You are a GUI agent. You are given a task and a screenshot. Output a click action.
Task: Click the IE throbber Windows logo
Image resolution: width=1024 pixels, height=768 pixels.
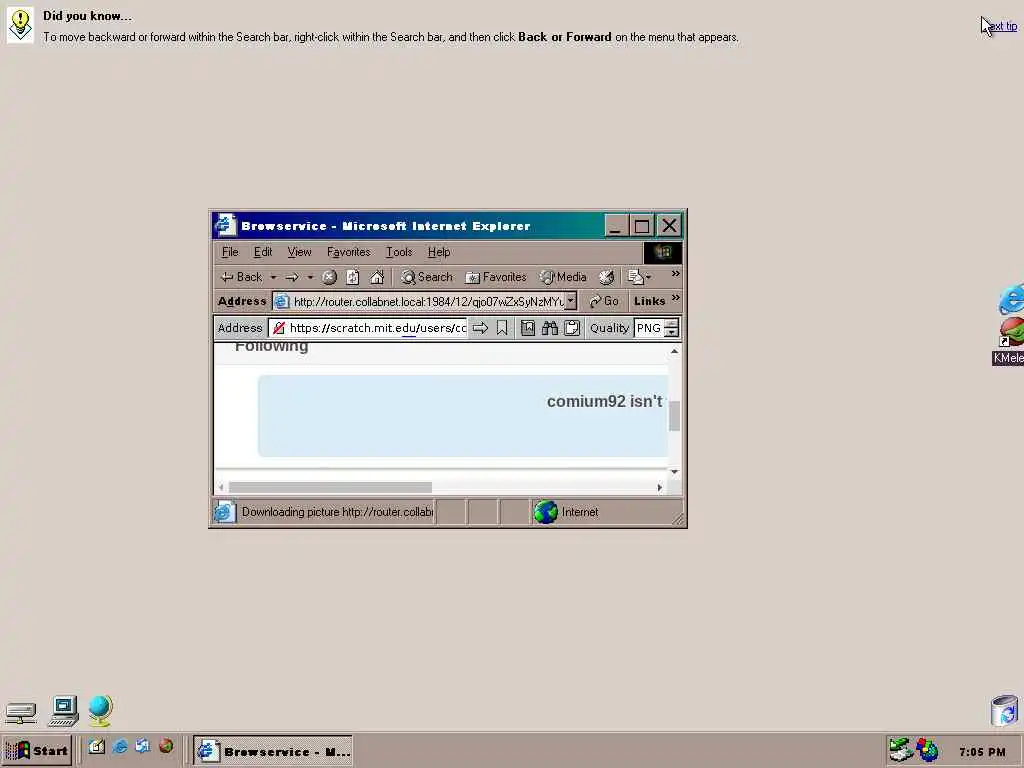pos(663,252)
